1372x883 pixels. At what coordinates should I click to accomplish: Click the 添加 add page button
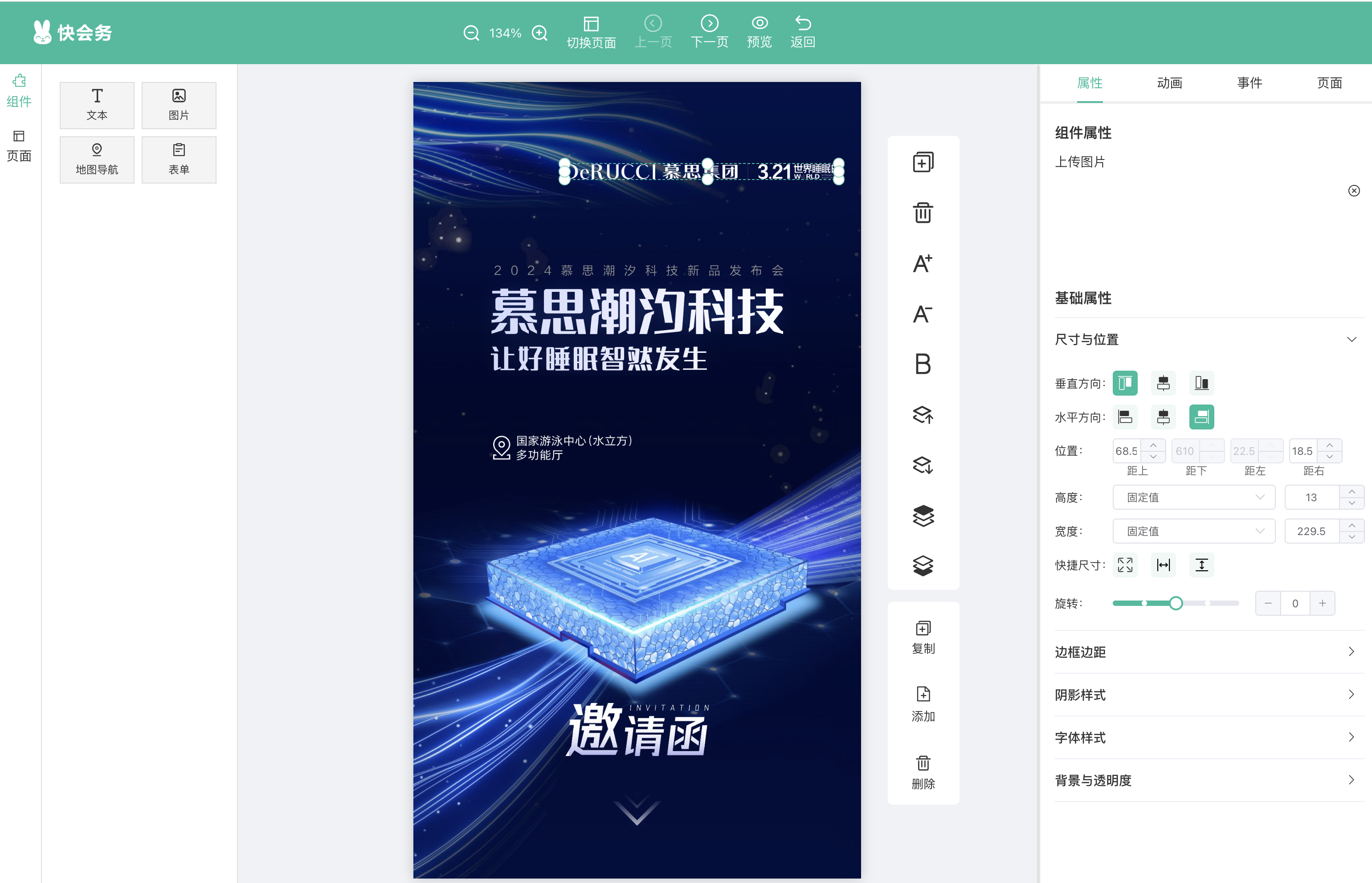tap(923, 704)
